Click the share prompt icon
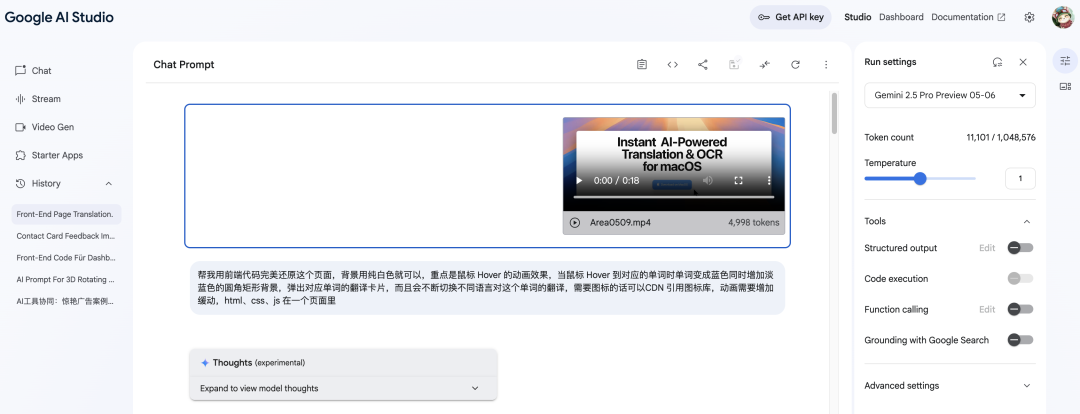The width and height of the screenshot is (1080, 414). (x=703, y=65)
